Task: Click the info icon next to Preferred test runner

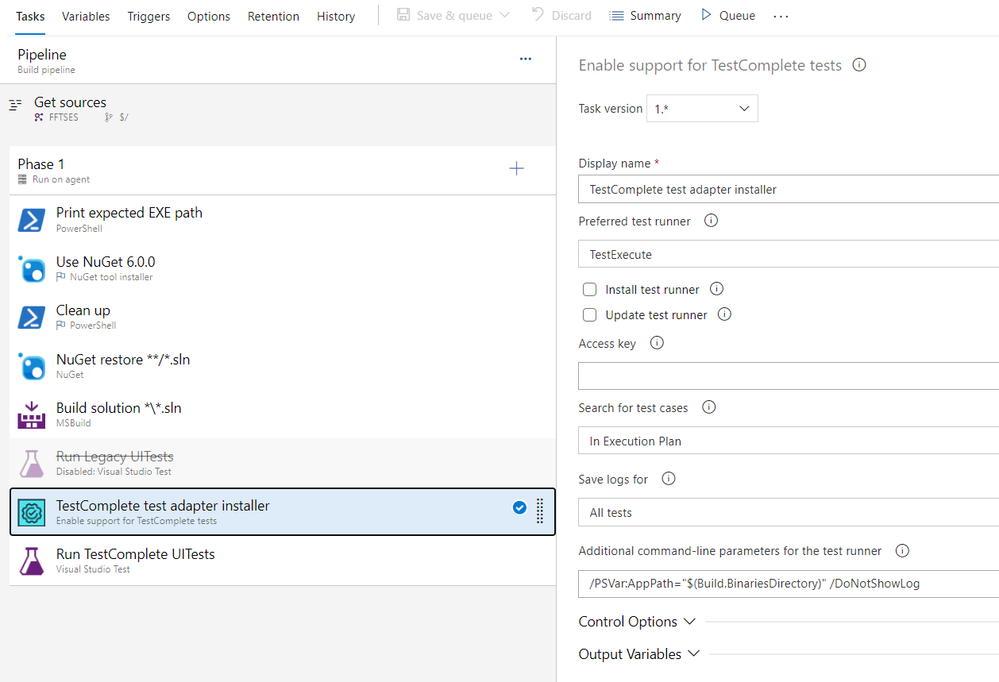Action: (711, 221)
